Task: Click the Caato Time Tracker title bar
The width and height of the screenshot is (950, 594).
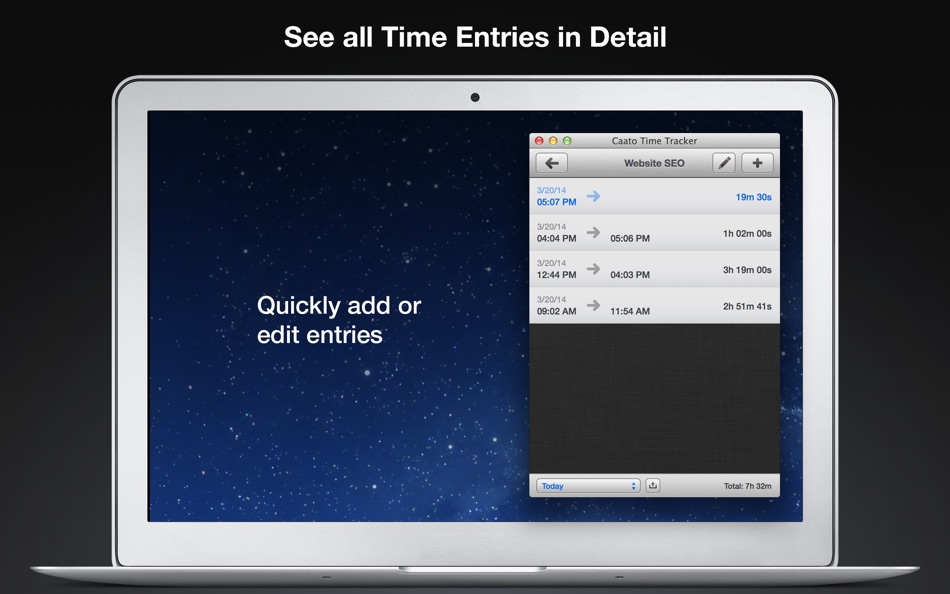Action: click(654, 141)
